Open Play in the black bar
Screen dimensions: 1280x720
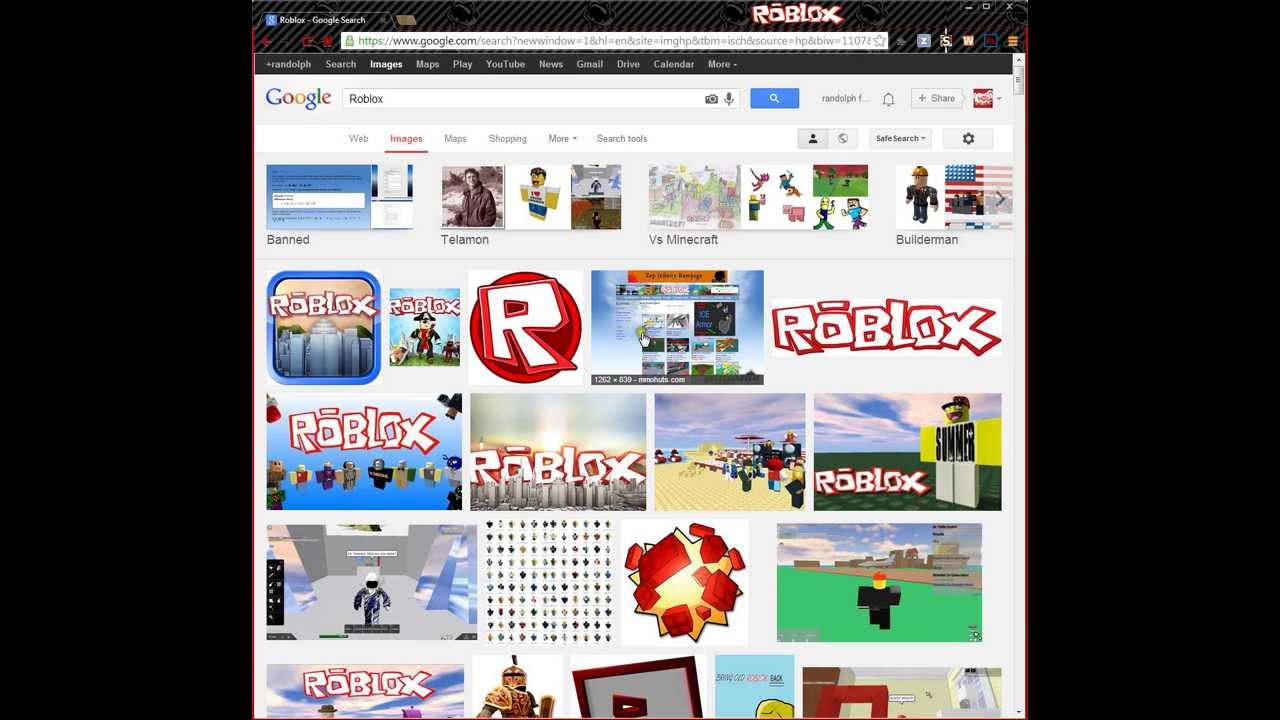click(x=462, y=64)
